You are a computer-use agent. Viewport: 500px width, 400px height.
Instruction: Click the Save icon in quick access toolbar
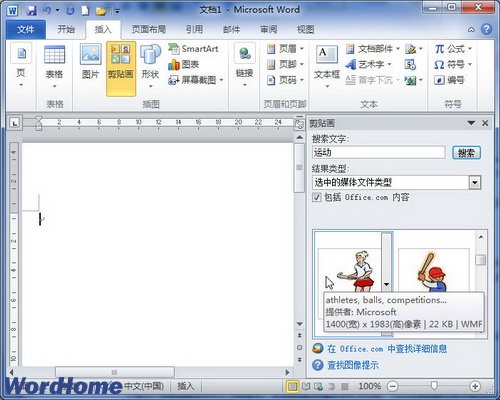(31, 11)
